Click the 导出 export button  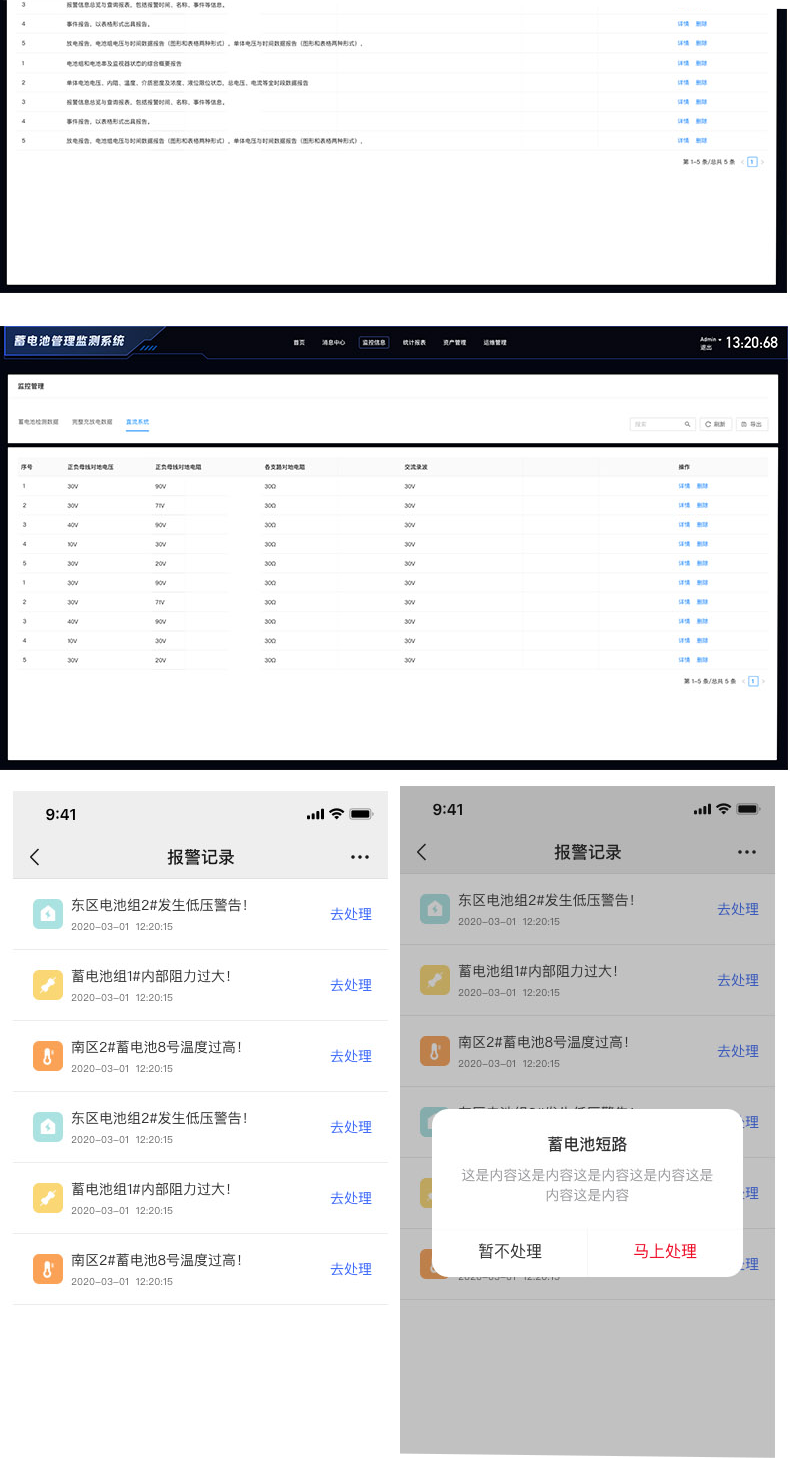coord(752,424)
